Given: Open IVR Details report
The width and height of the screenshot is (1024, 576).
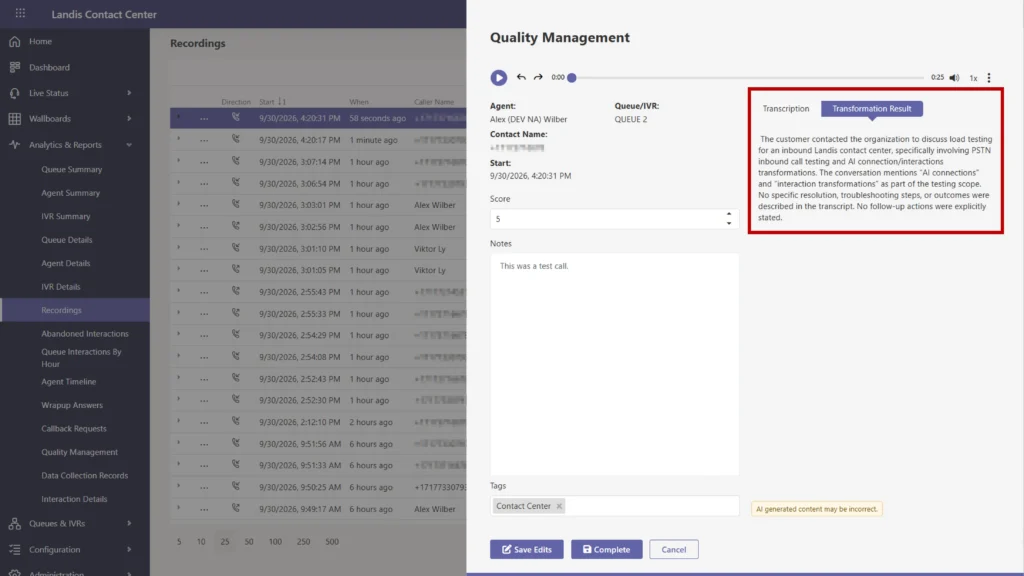Looking at the screenshot, I should (x=61, y=287).
